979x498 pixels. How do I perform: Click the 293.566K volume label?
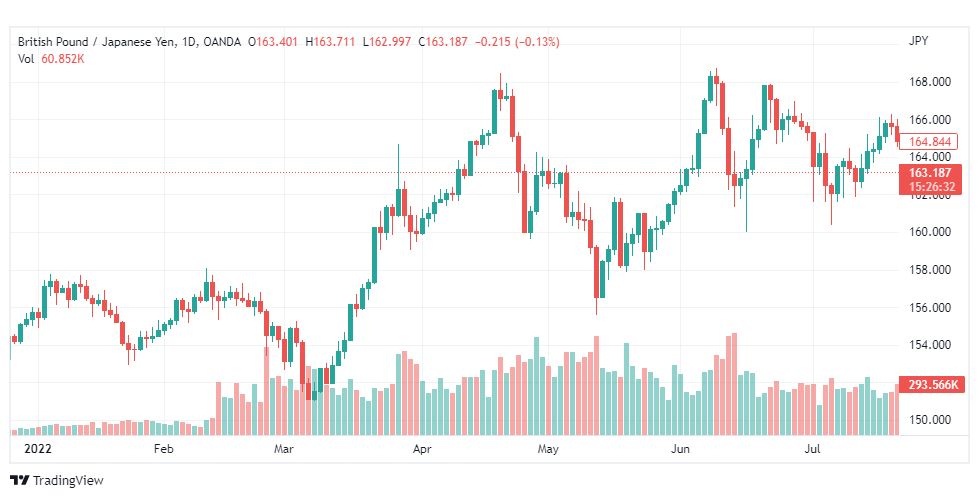tap(930, 384)
